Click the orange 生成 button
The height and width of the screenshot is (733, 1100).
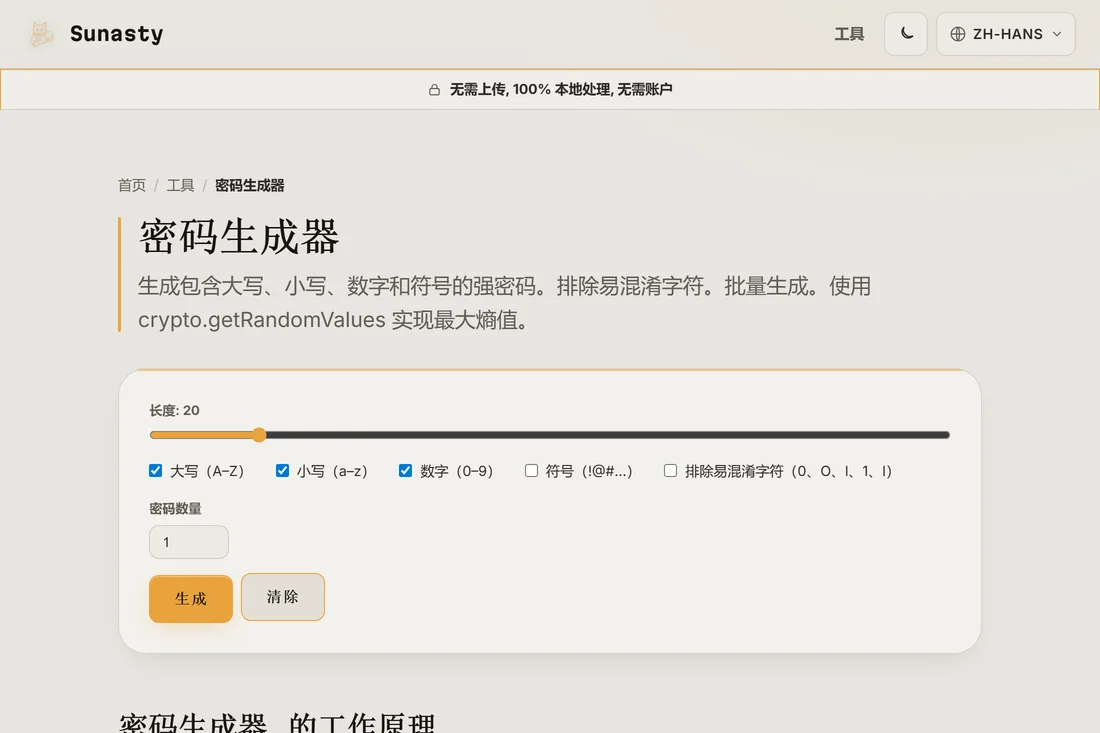pos(191,599)
